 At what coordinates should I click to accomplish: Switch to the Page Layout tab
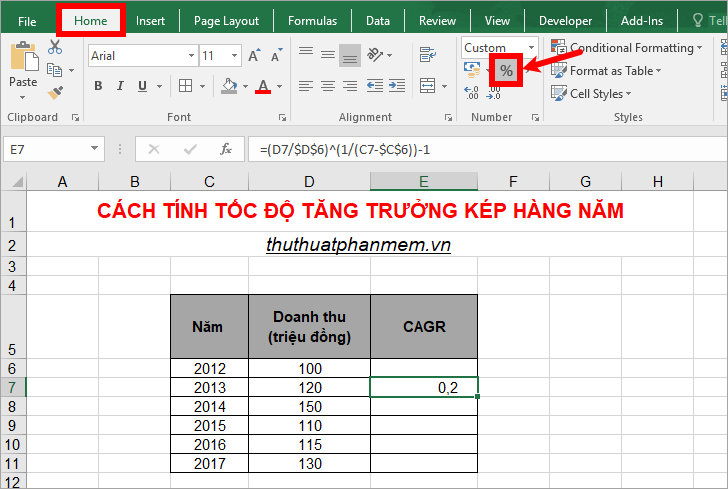pos(226,21)
